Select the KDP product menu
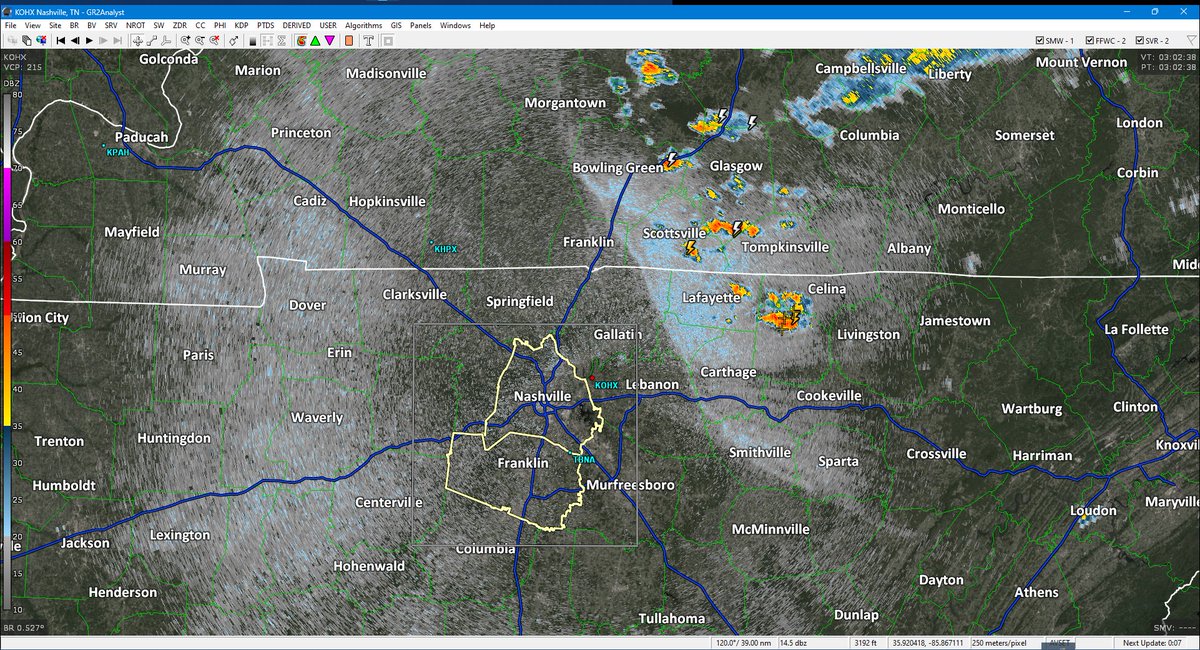Screen dimensions: 1200x650 (241, 24)
